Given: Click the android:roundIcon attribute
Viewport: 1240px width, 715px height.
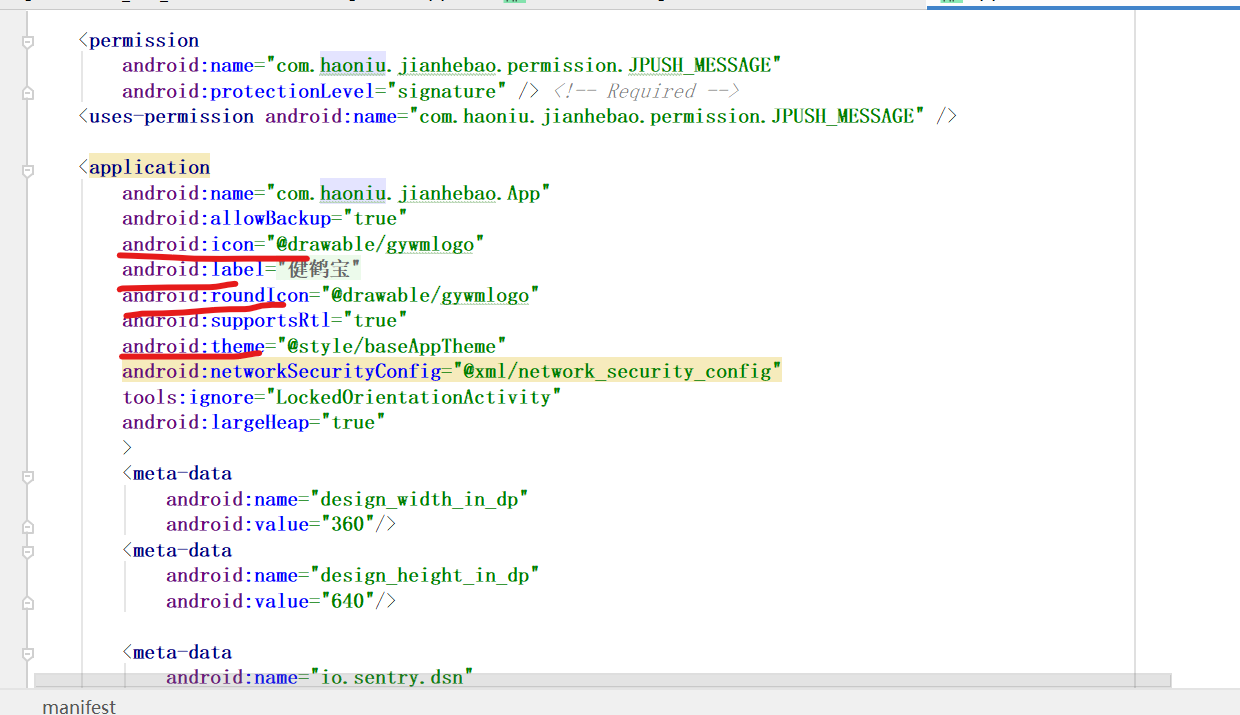Looking at the screenshot, I should [x=216, y=295].
